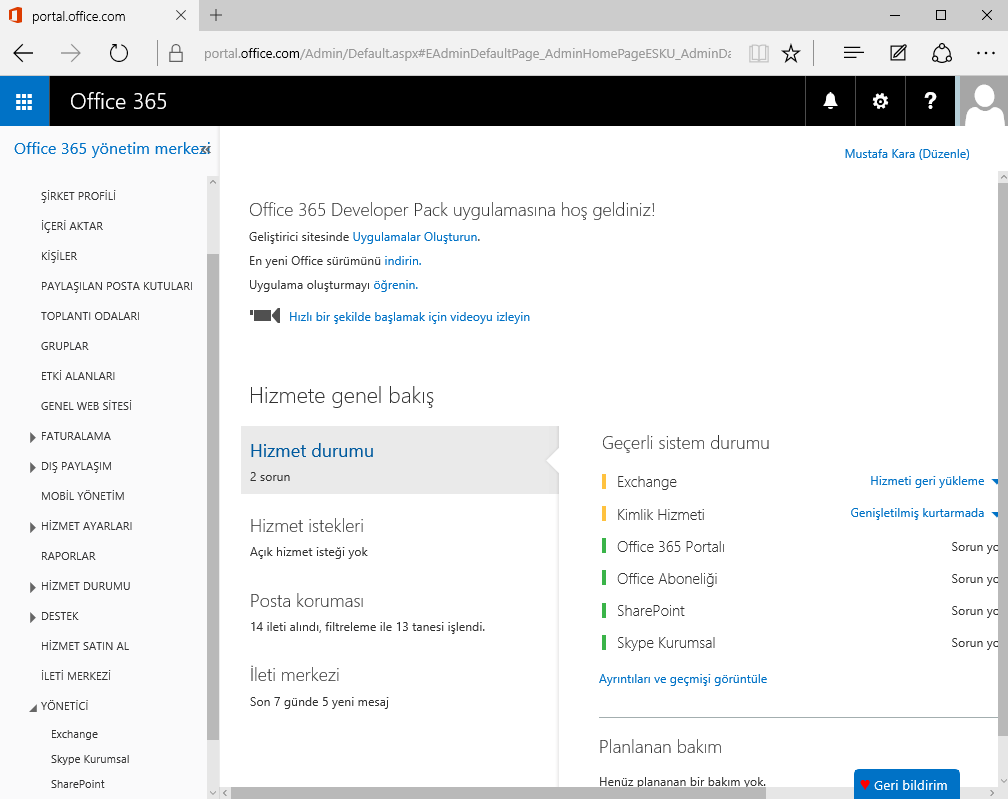Open SharePoint admin under YÖNETİCİ
This screenshot has width=1008, height=799.
tap(78, 784)
